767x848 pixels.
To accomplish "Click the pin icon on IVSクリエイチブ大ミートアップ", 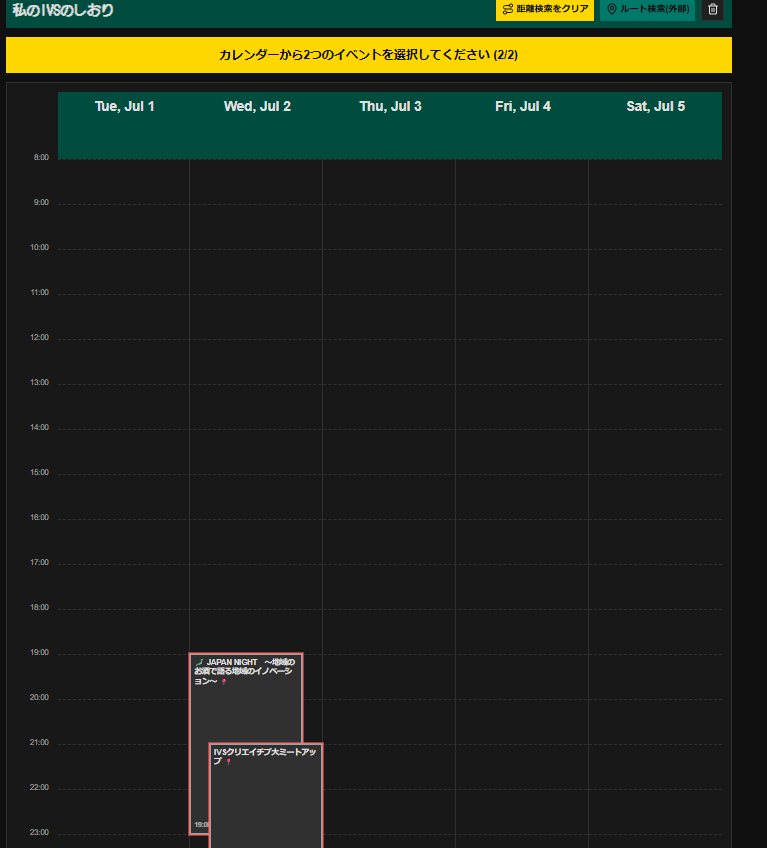I will click(229, 761).
